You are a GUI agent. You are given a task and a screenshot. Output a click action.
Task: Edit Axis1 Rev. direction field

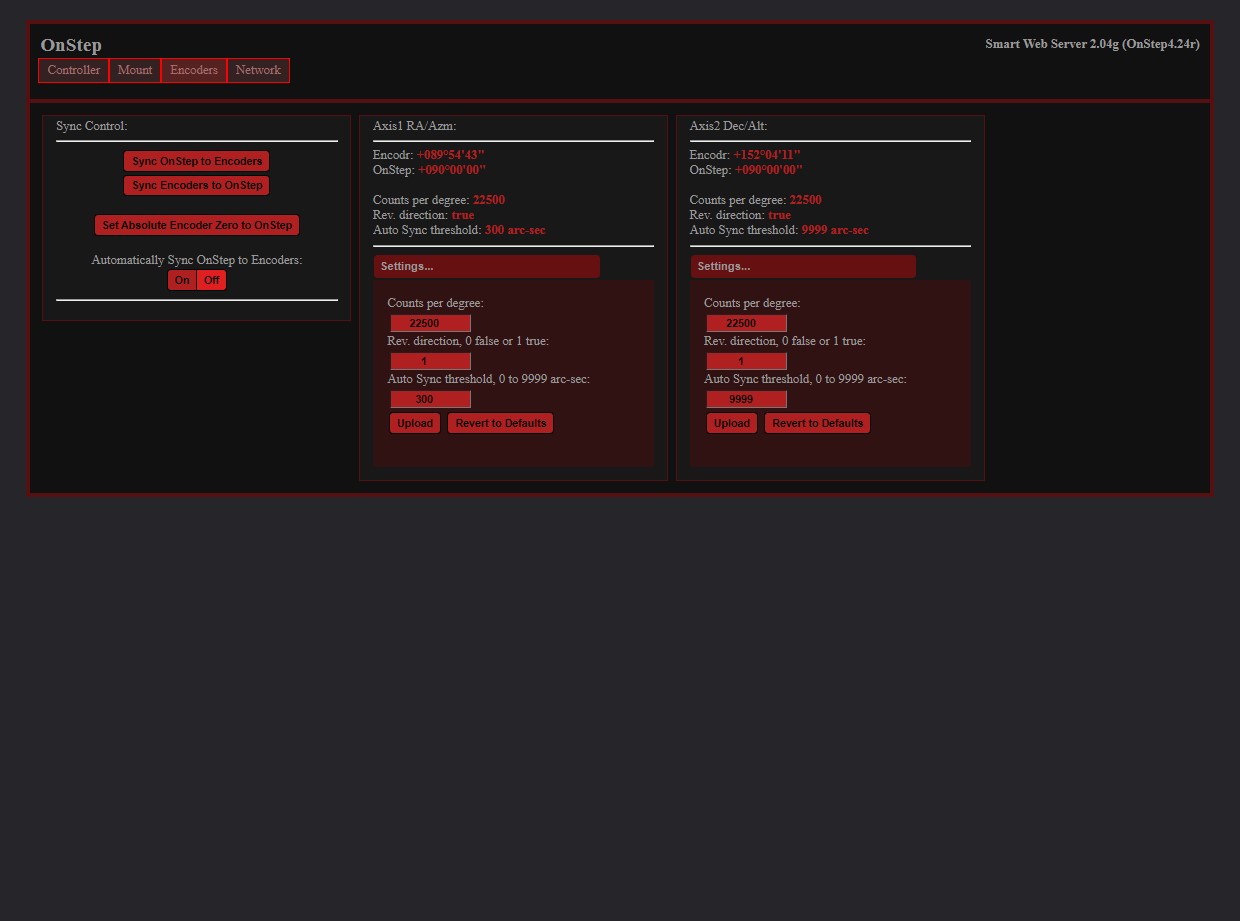tap(430, 361)
